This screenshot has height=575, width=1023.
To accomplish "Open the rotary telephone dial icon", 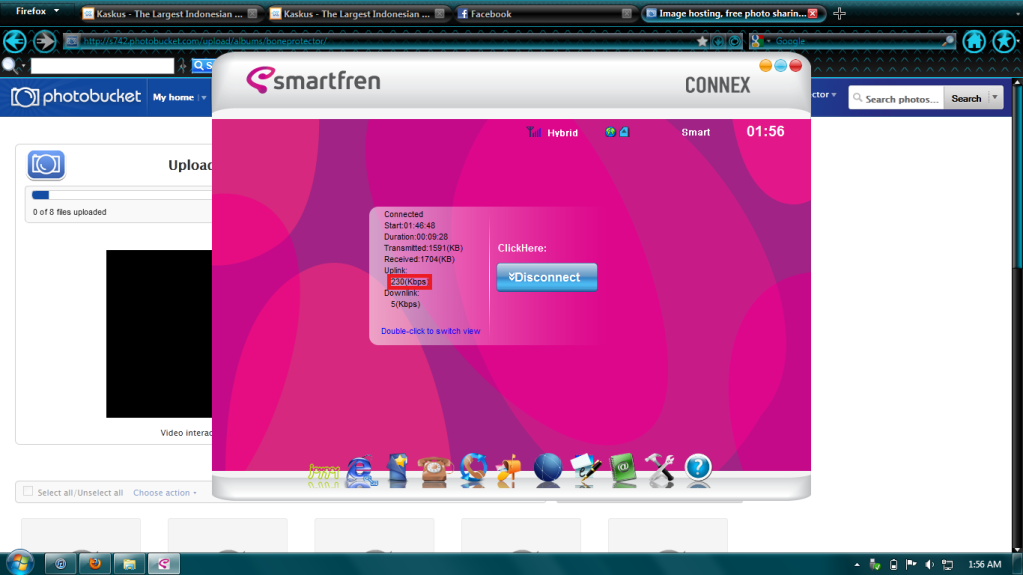I will click(434, 471).
